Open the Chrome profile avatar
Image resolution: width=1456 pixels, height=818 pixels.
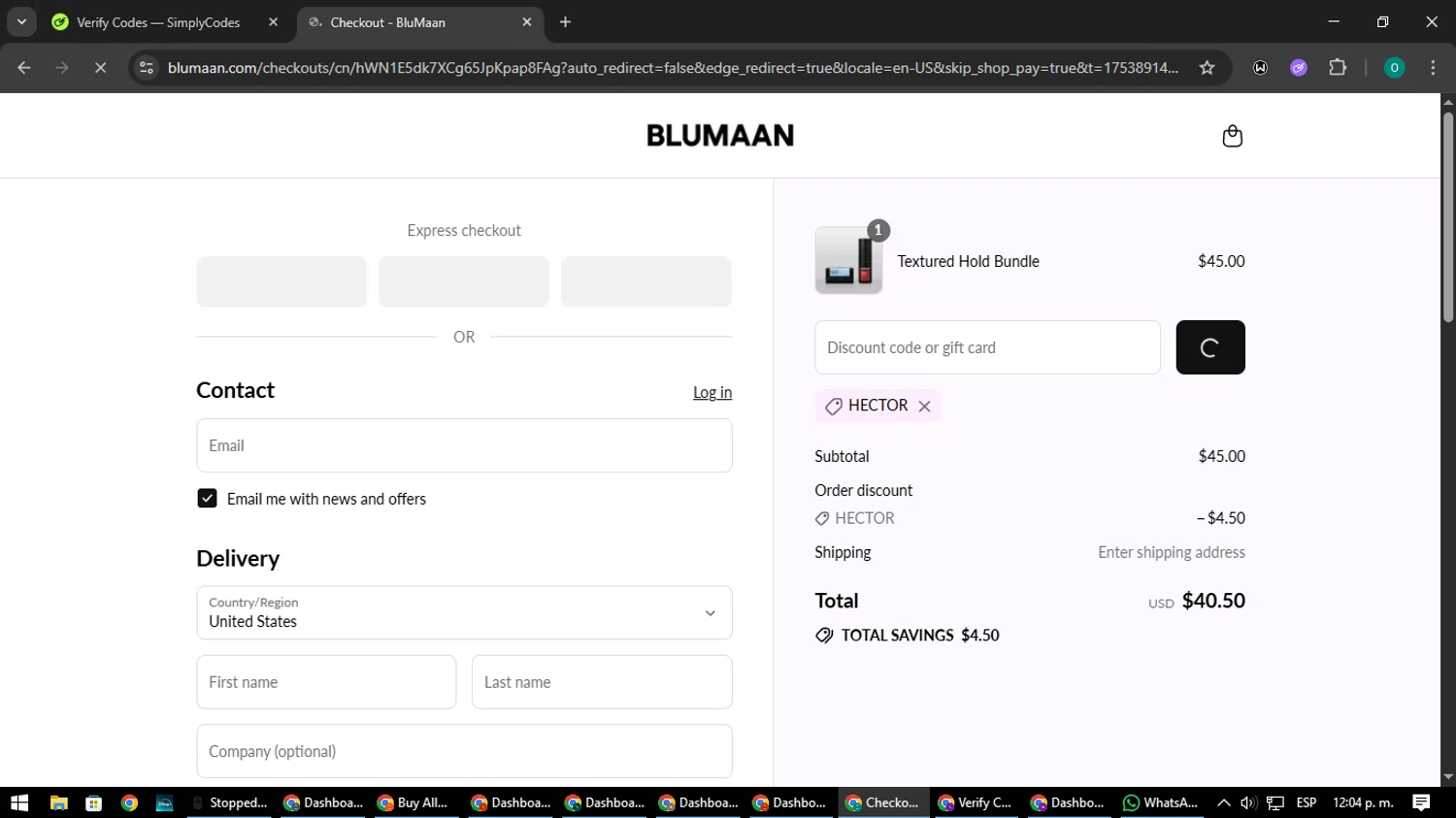(1394, 68)
